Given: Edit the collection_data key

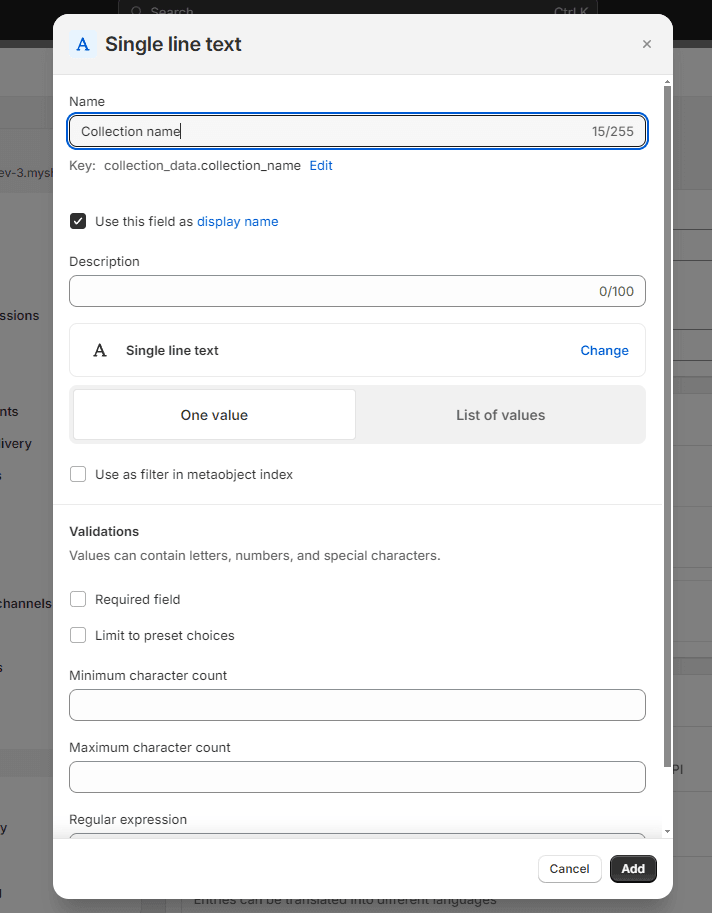Looking at the screenshot, I should coord(320,166).
